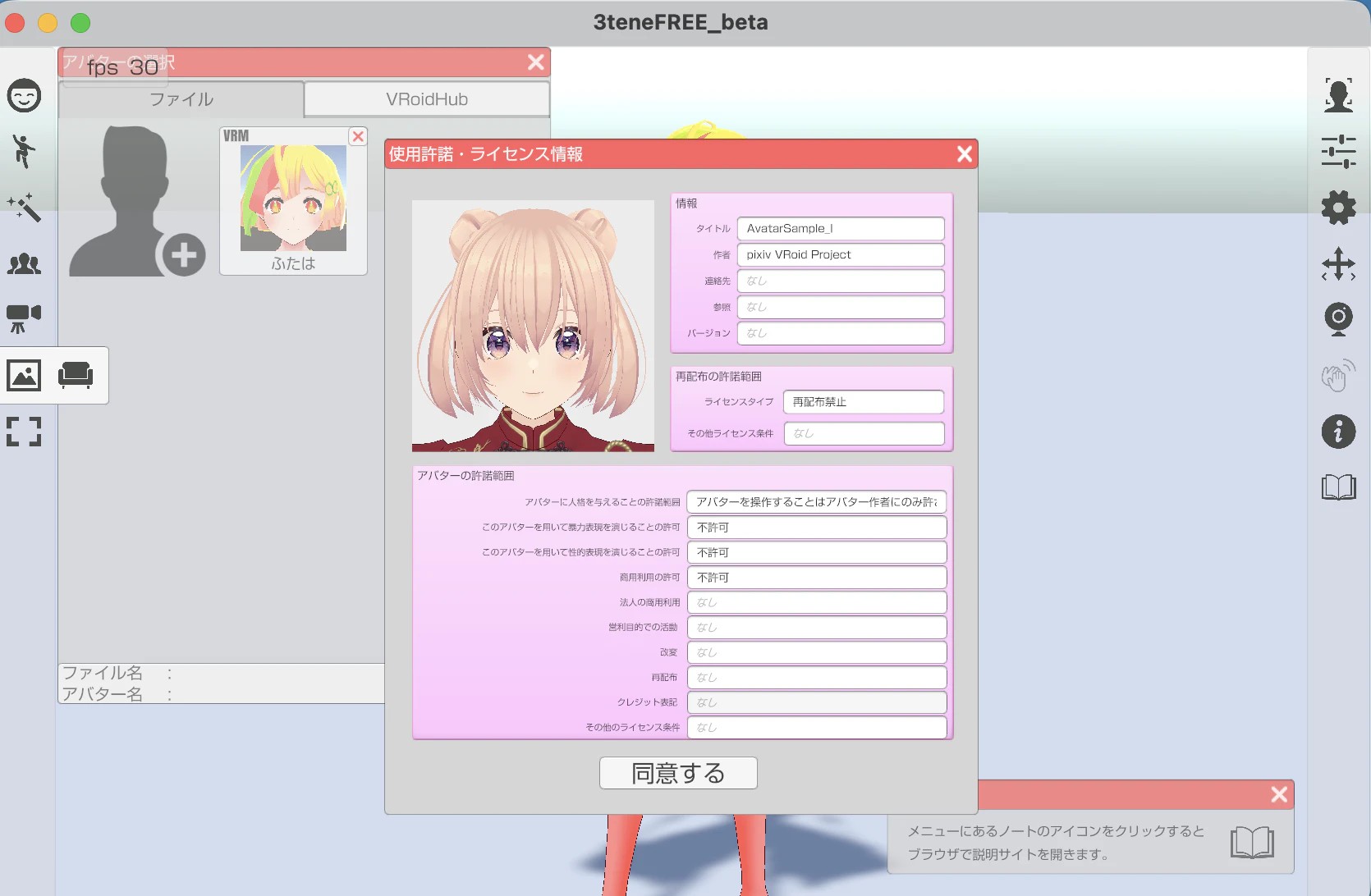Click the violent expression permission field
This screenshot has height=896, width=1371.
point(817,528)
